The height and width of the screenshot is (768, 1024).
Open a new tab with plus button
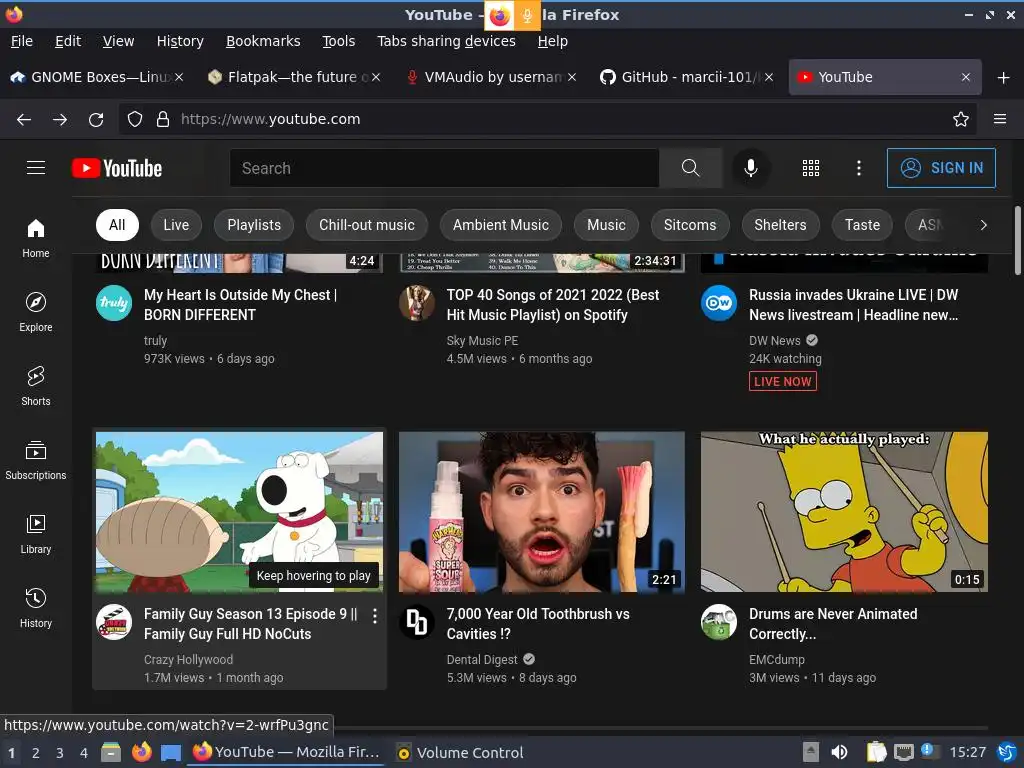(x=1004, y=77)
